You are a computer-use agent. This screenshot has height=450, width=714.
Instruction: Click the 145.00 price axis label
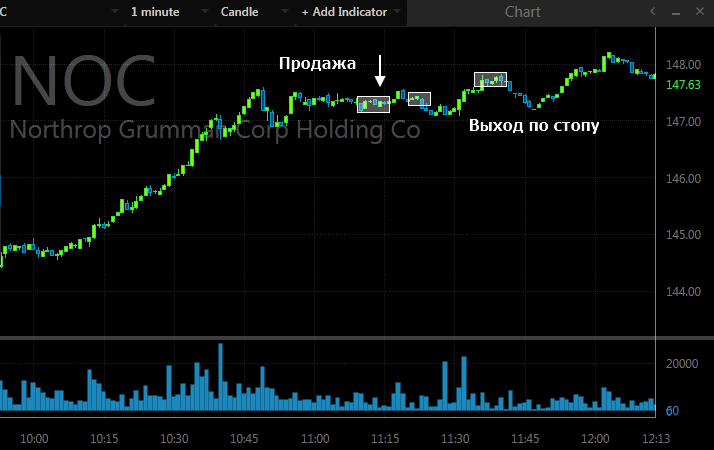click(683, 235)
